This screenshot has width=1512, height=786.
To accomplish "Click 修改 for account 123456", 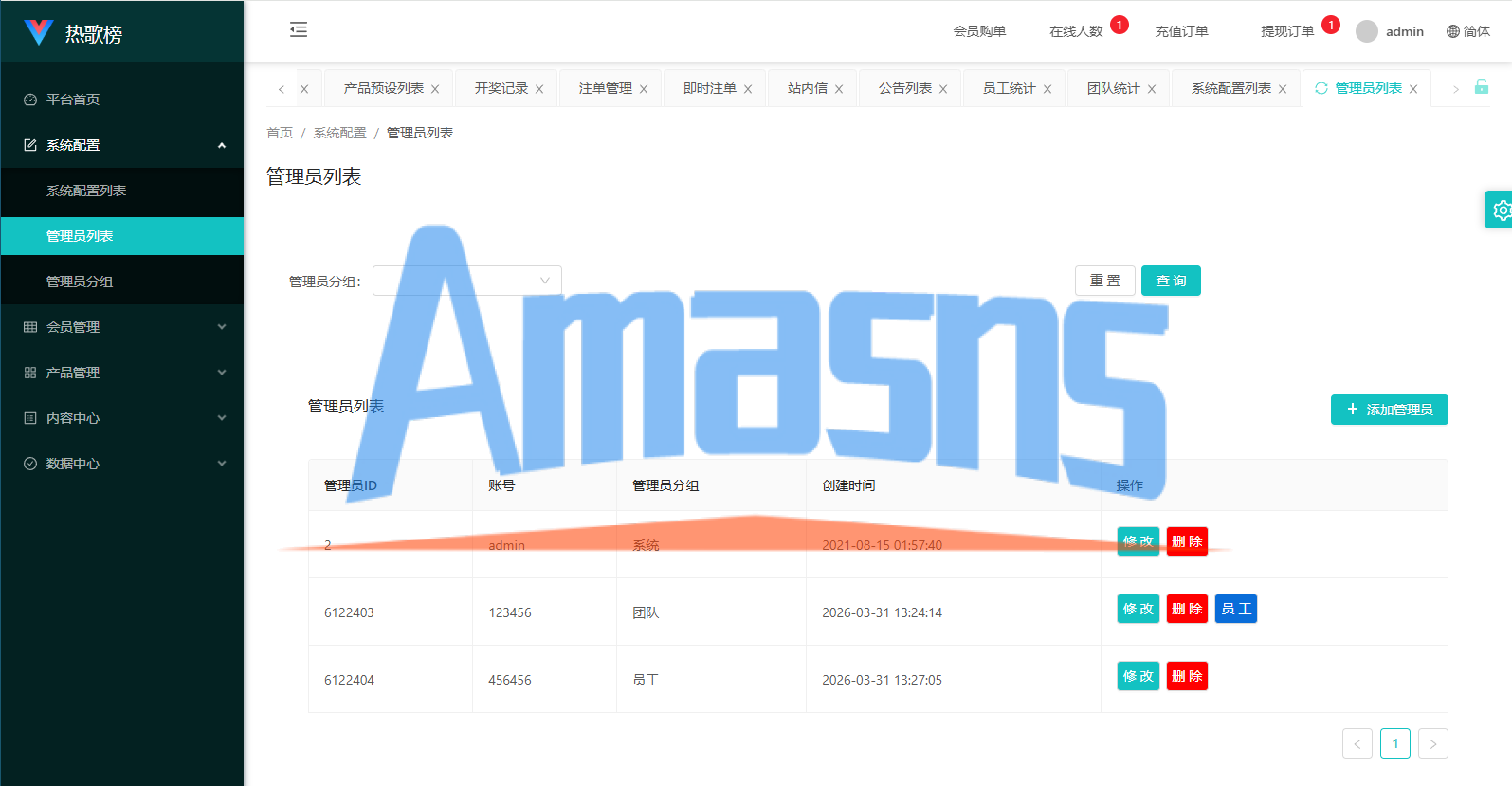I will (x=1139, y=609).
